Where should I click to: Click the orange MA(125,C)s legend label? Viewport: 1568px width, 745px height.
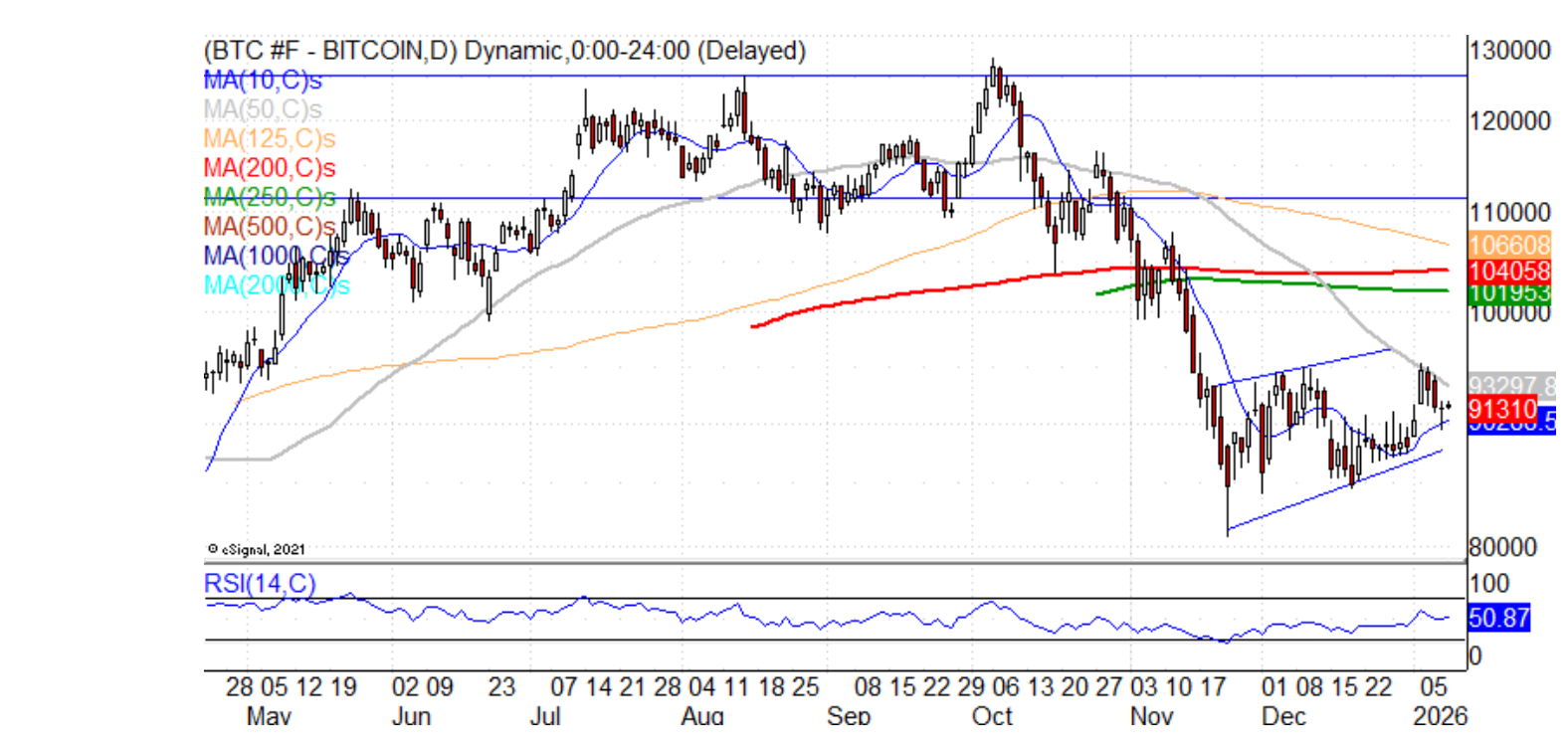[269, 139]
